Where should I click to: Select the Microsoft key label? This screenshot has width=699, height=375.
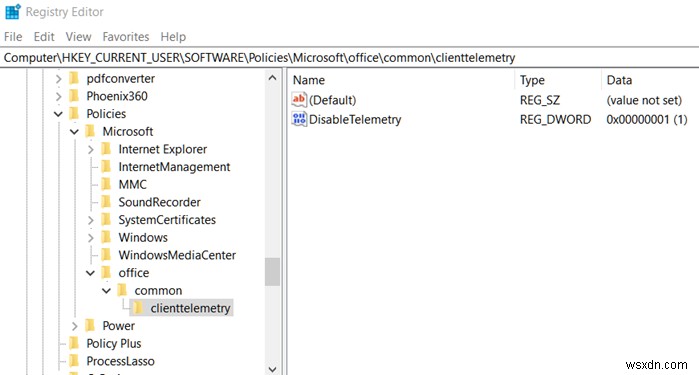[127, 132]
